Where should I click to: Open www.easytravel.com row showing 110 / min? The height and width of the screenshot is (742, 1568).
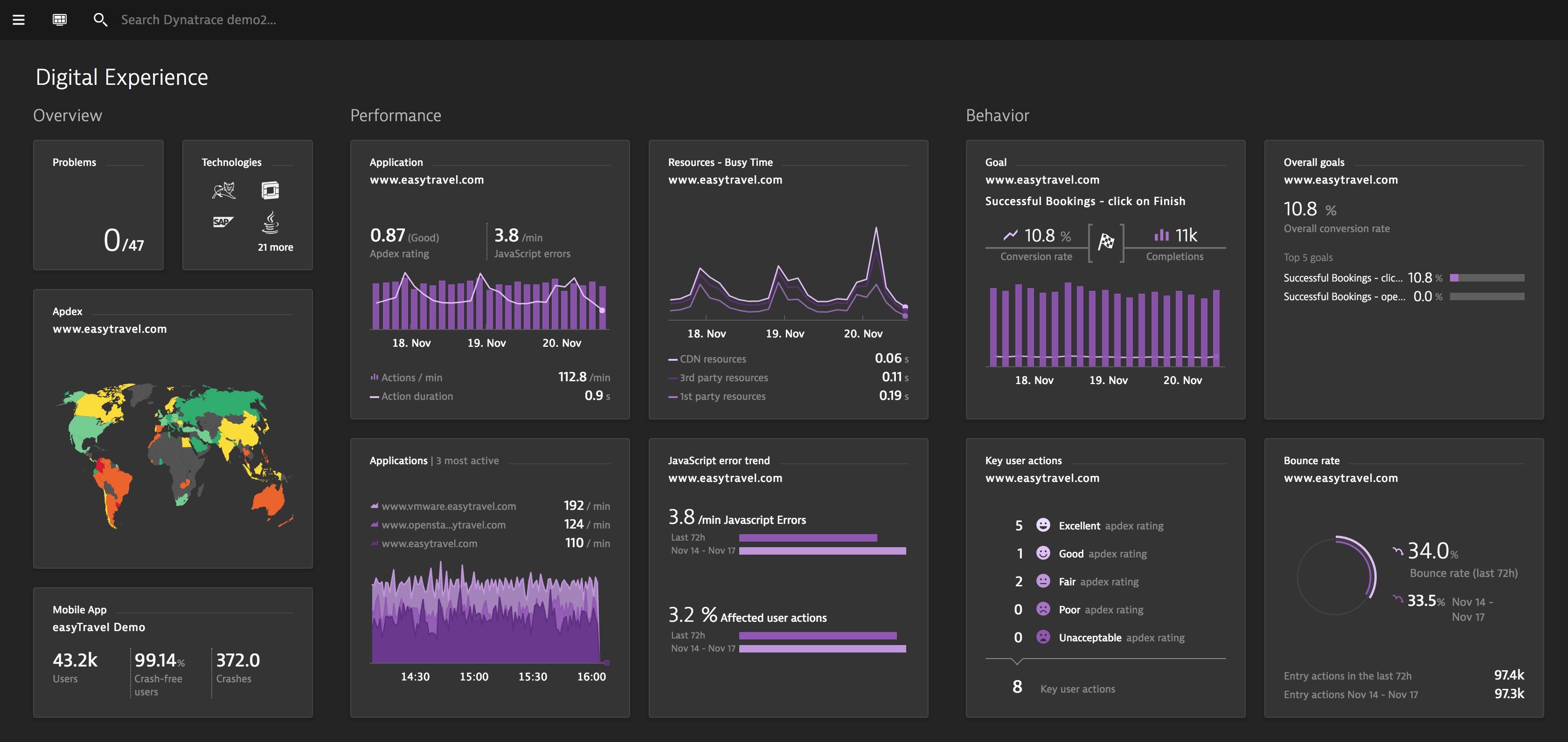490,543
